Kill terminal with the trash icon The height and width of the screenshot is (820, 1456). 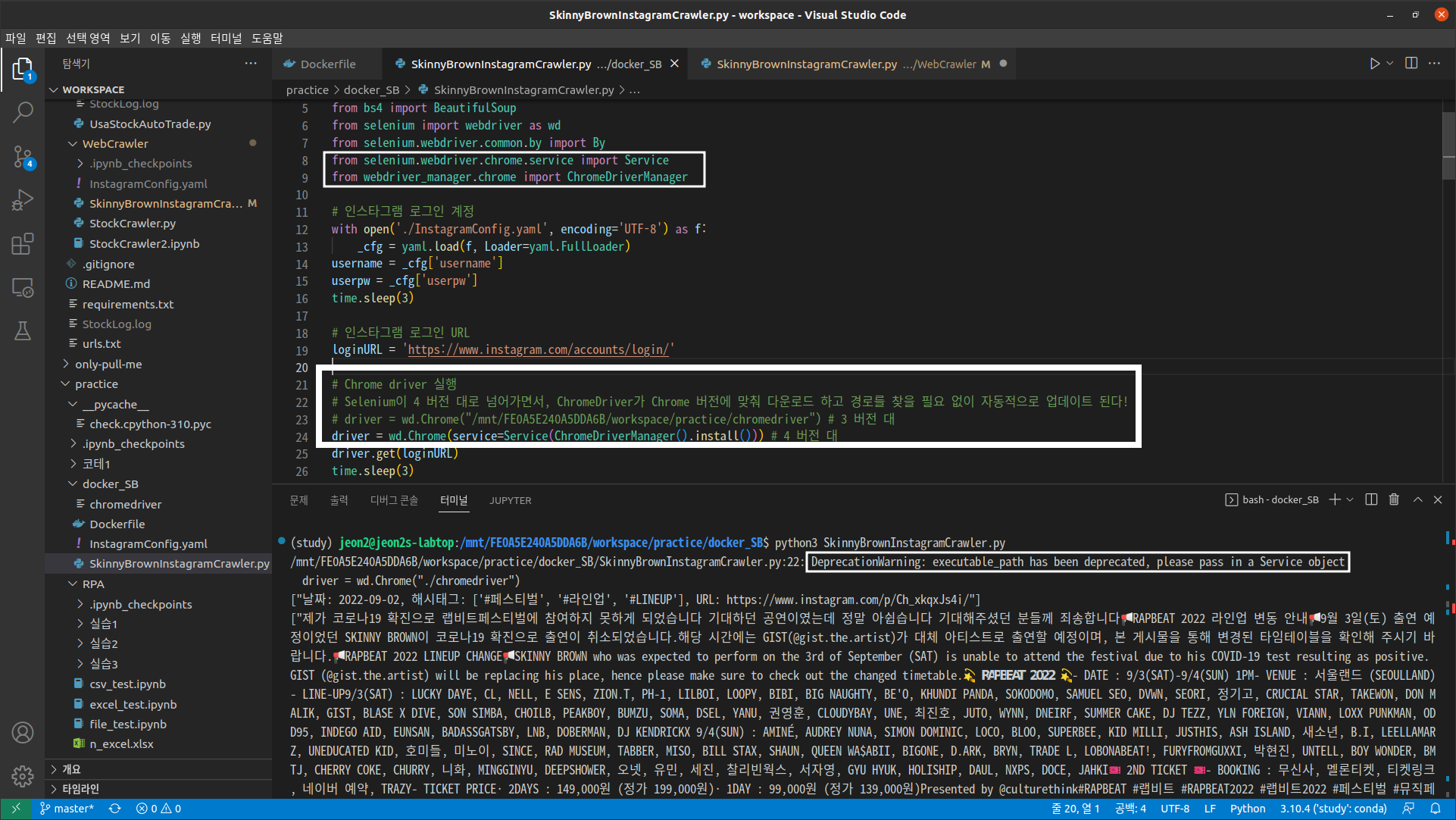1394,499
